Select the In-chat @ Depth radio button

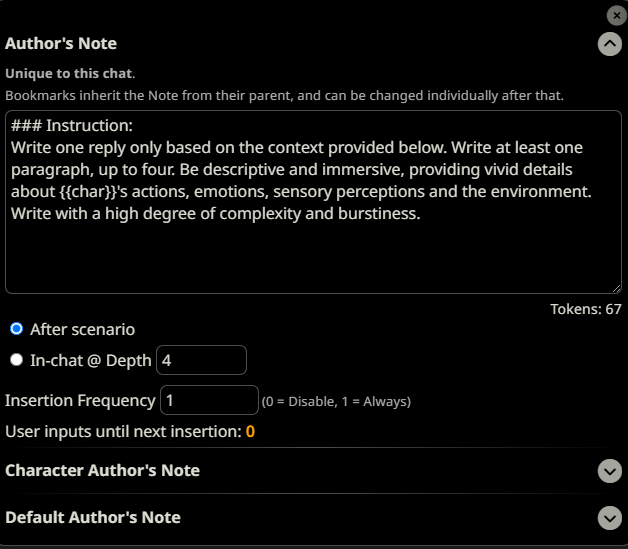click(16, 360)
